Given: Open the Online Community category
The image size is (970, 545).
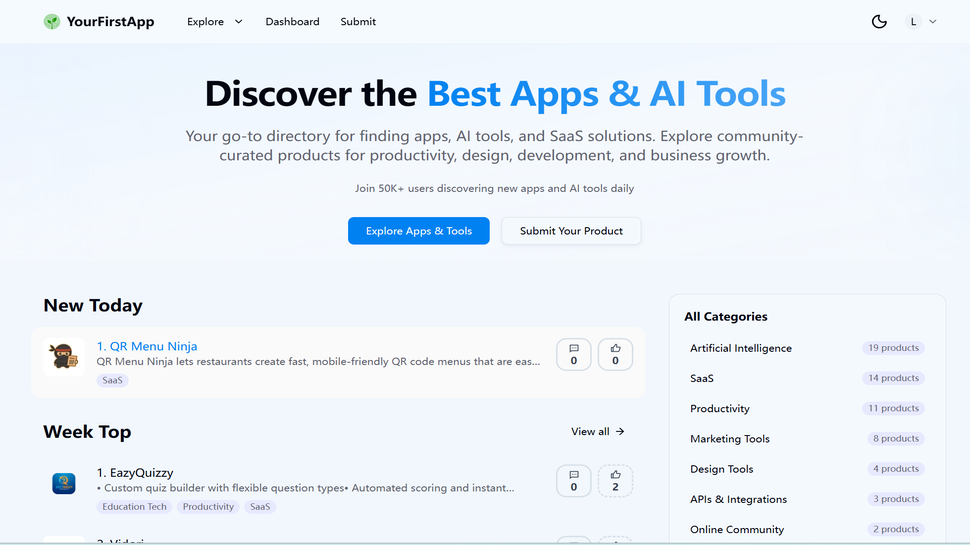Looking at the screenshot, I should tap(737, 530).
